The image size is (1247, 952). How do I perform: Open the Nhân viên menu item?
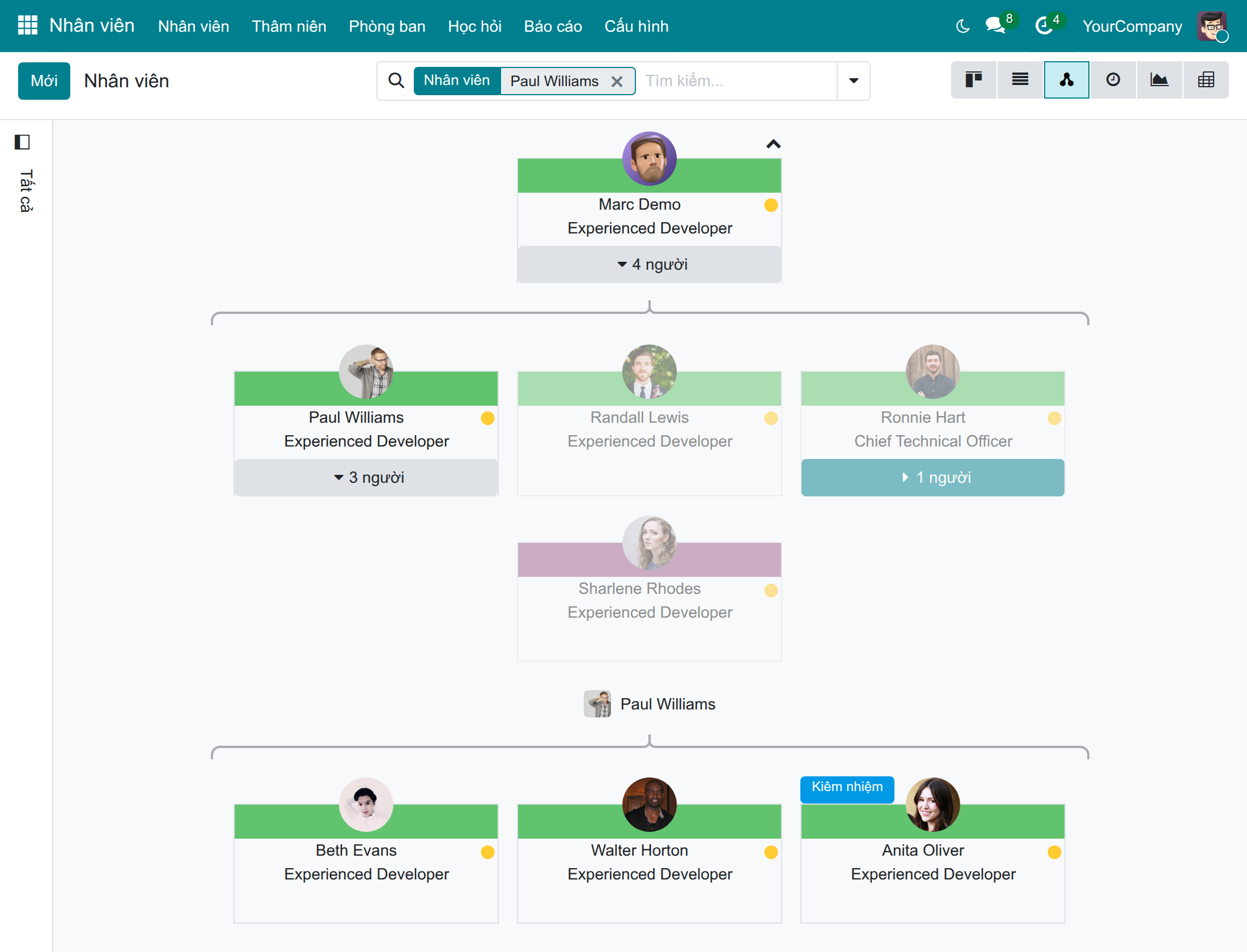[x=193, y=26]
